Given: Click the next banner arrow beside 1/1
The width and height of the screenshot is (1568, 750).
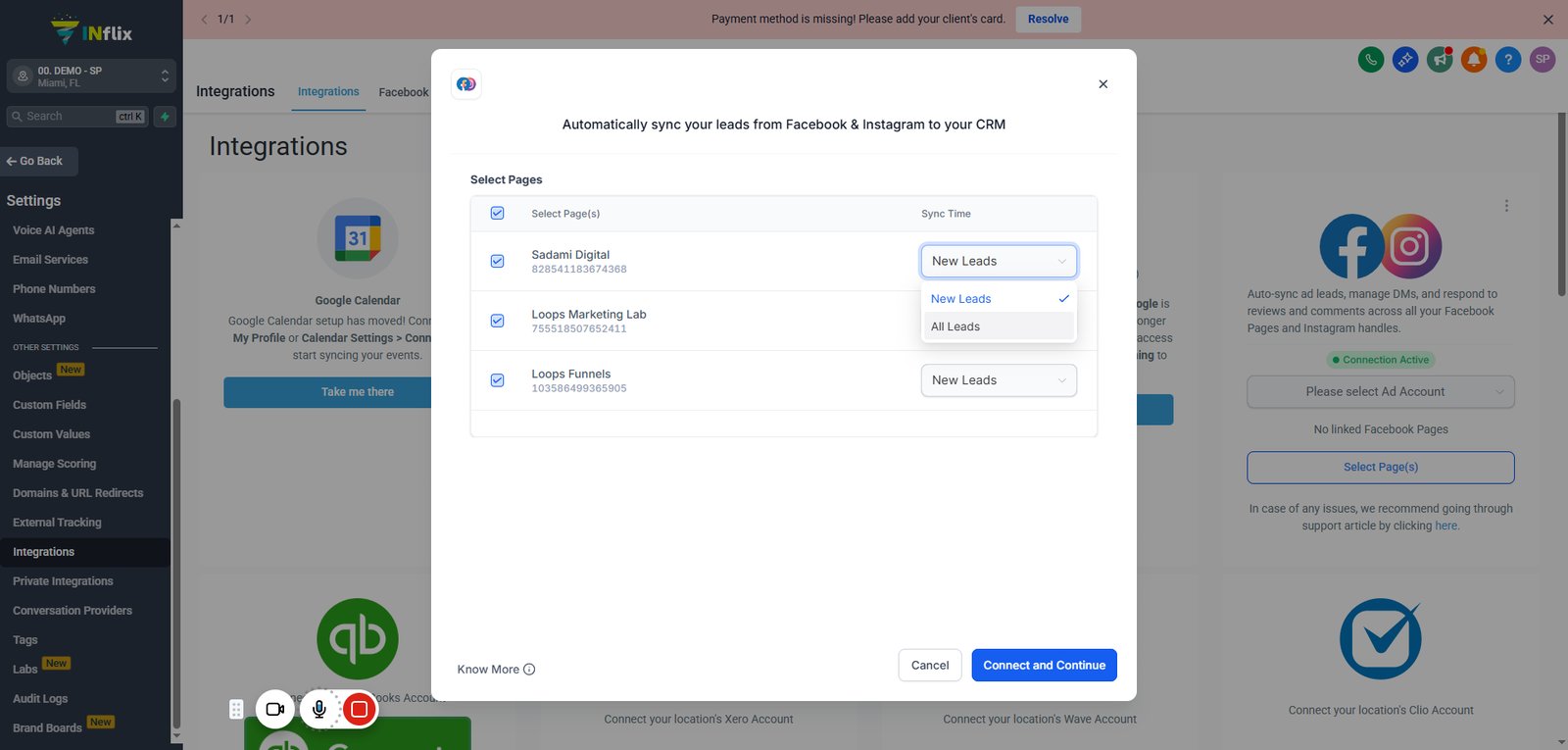Looking at the screenshot, I should point(248,20).
